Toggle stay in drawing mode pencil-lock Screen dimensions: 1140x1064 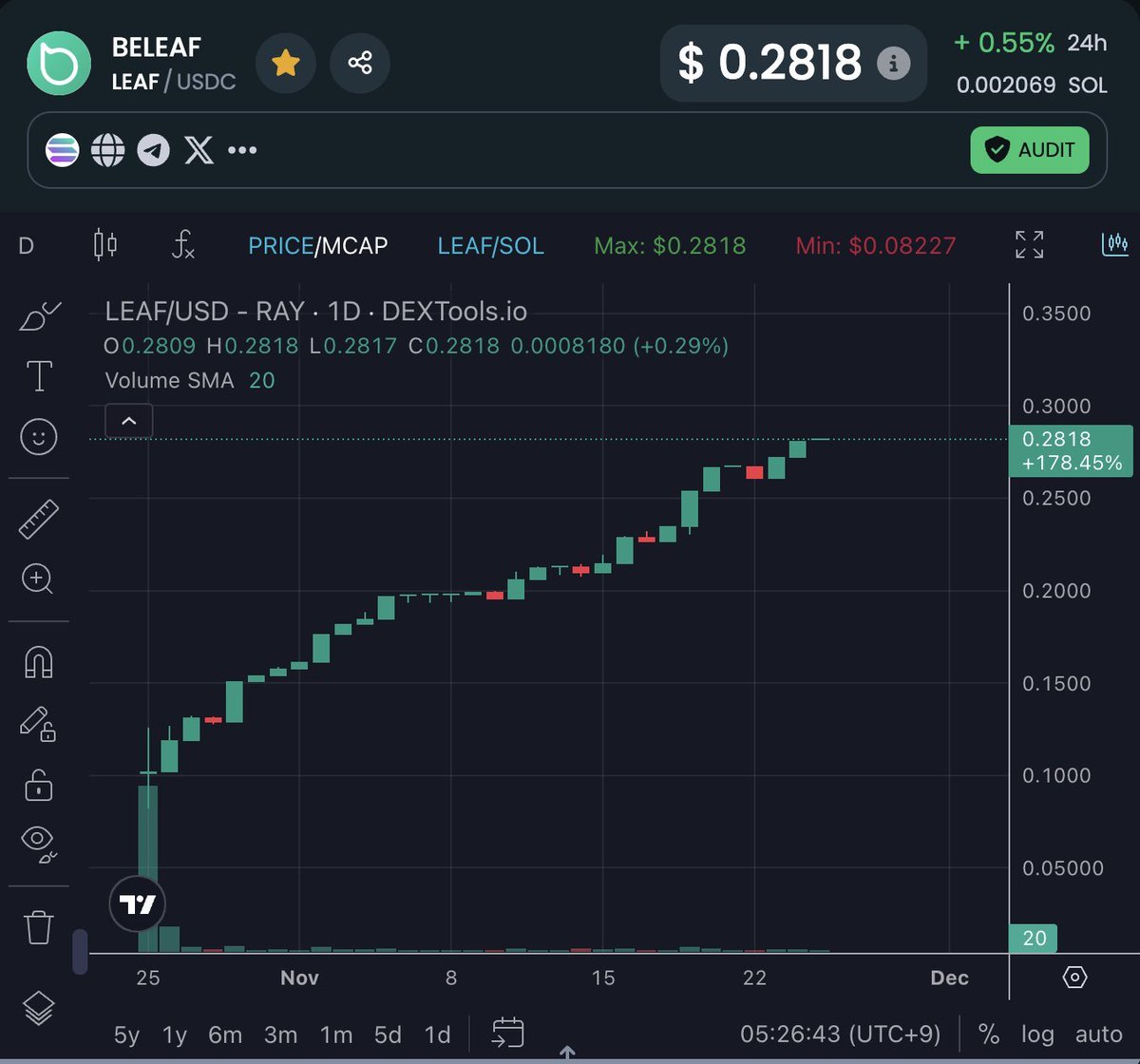[x=38, y=724]
